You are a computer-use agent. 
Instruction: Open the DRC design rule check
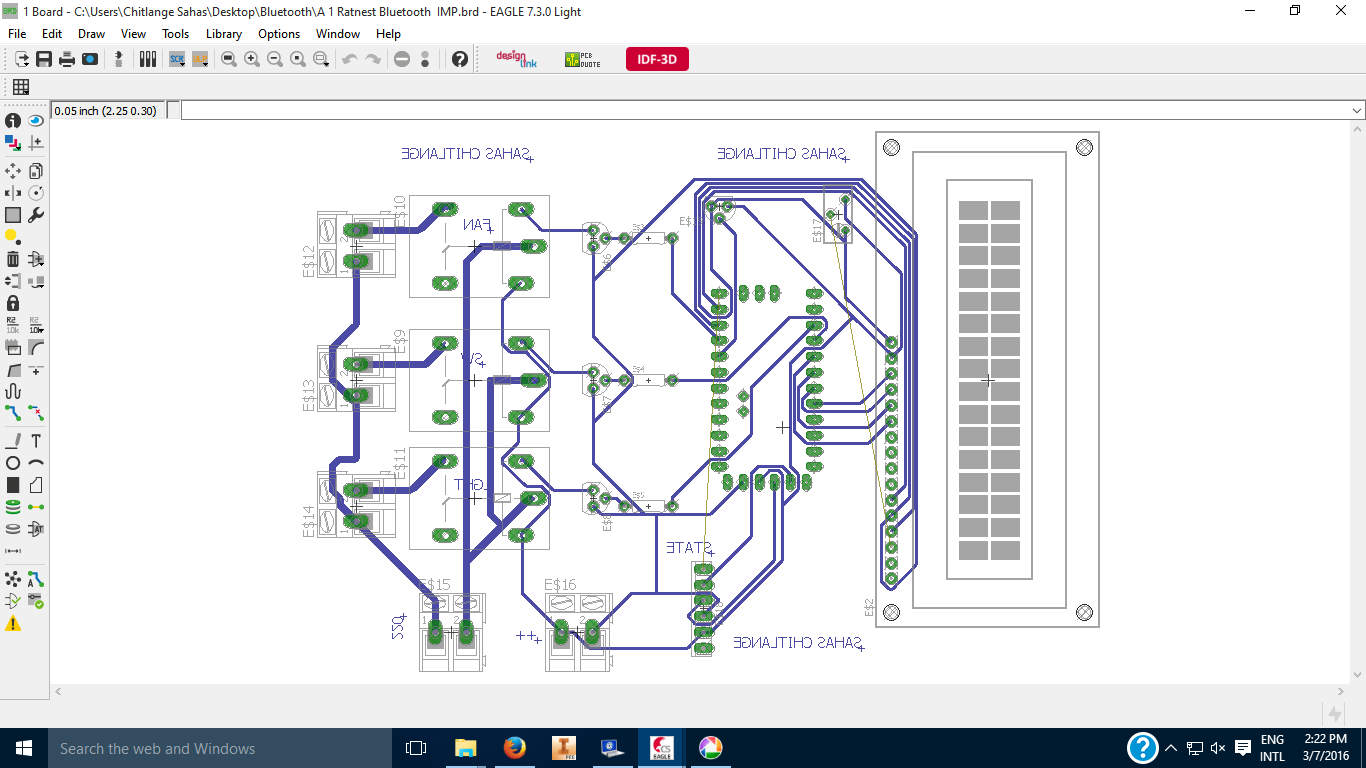click(x=36, y=601)
